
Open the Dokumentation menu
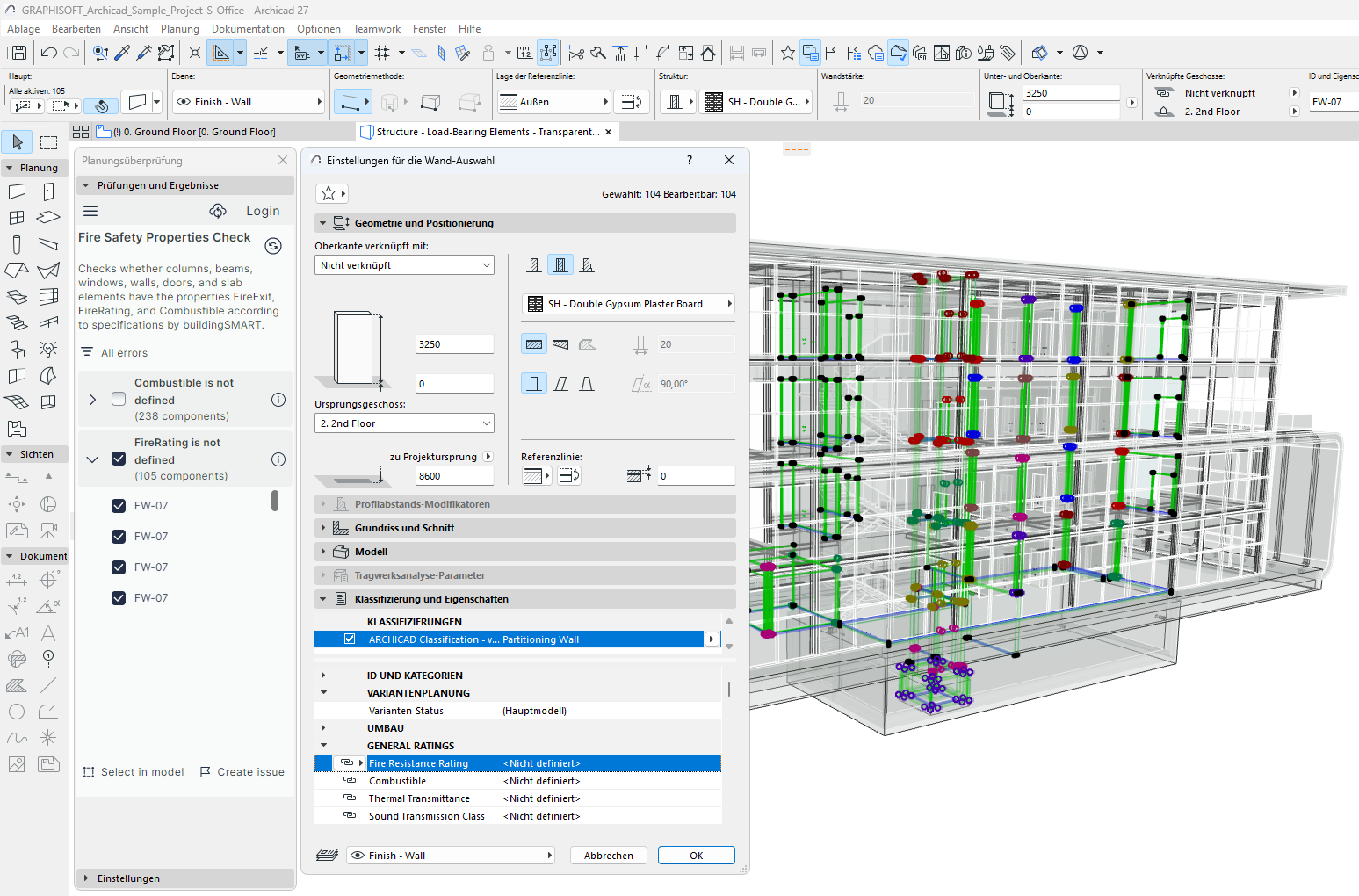248,29
